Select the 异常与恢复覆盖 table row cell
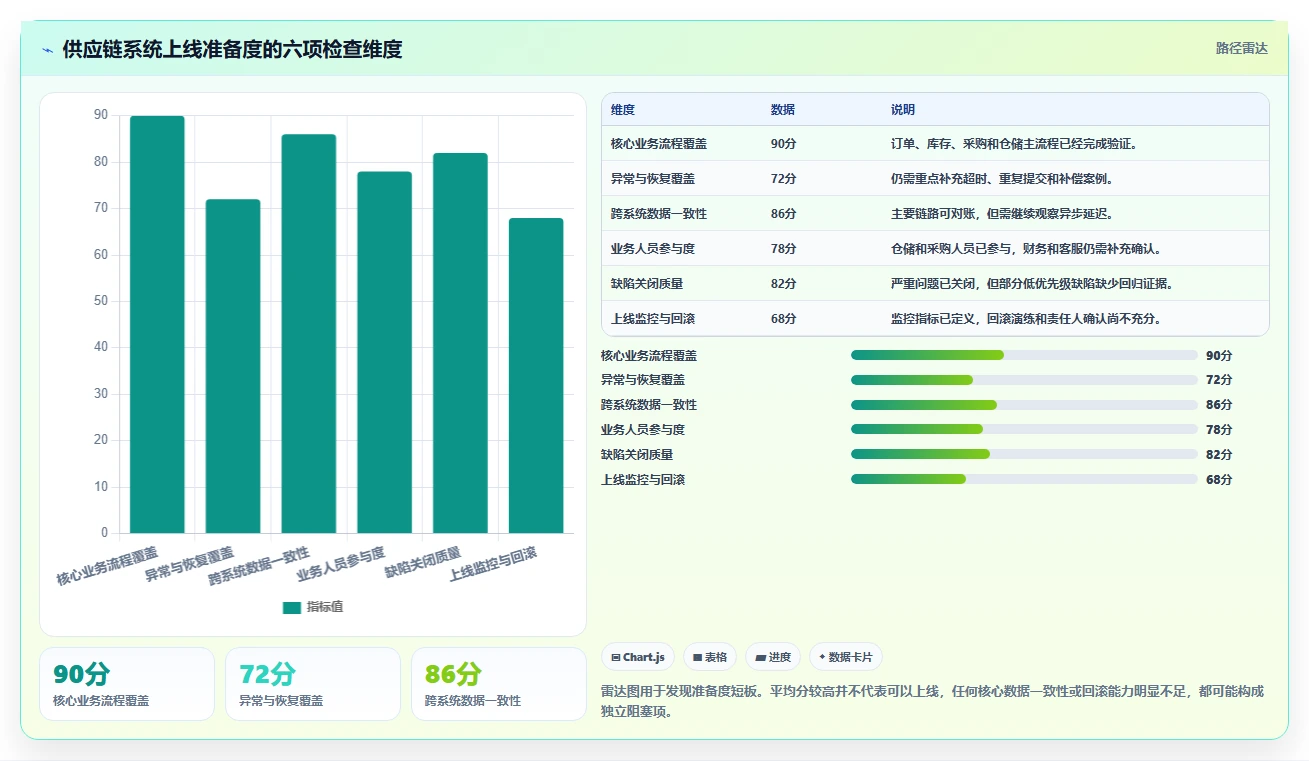 coord(653,179)
